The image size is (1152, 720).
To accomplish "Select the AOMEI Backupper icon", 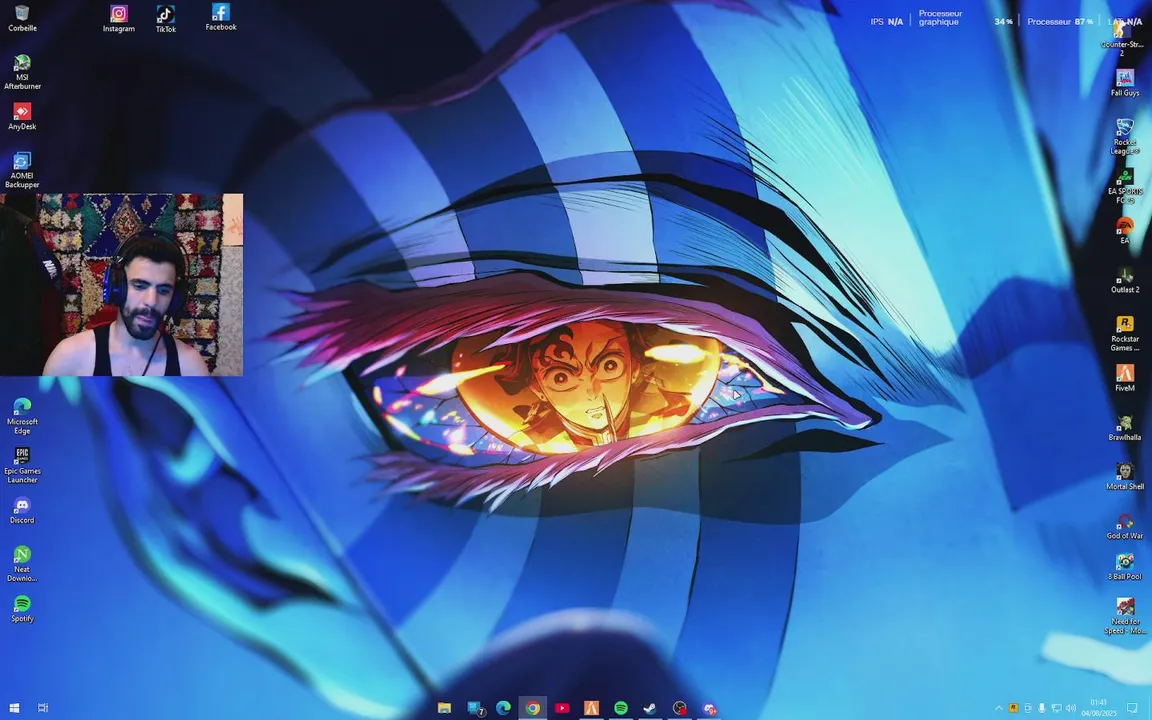I will pos(22,170).
